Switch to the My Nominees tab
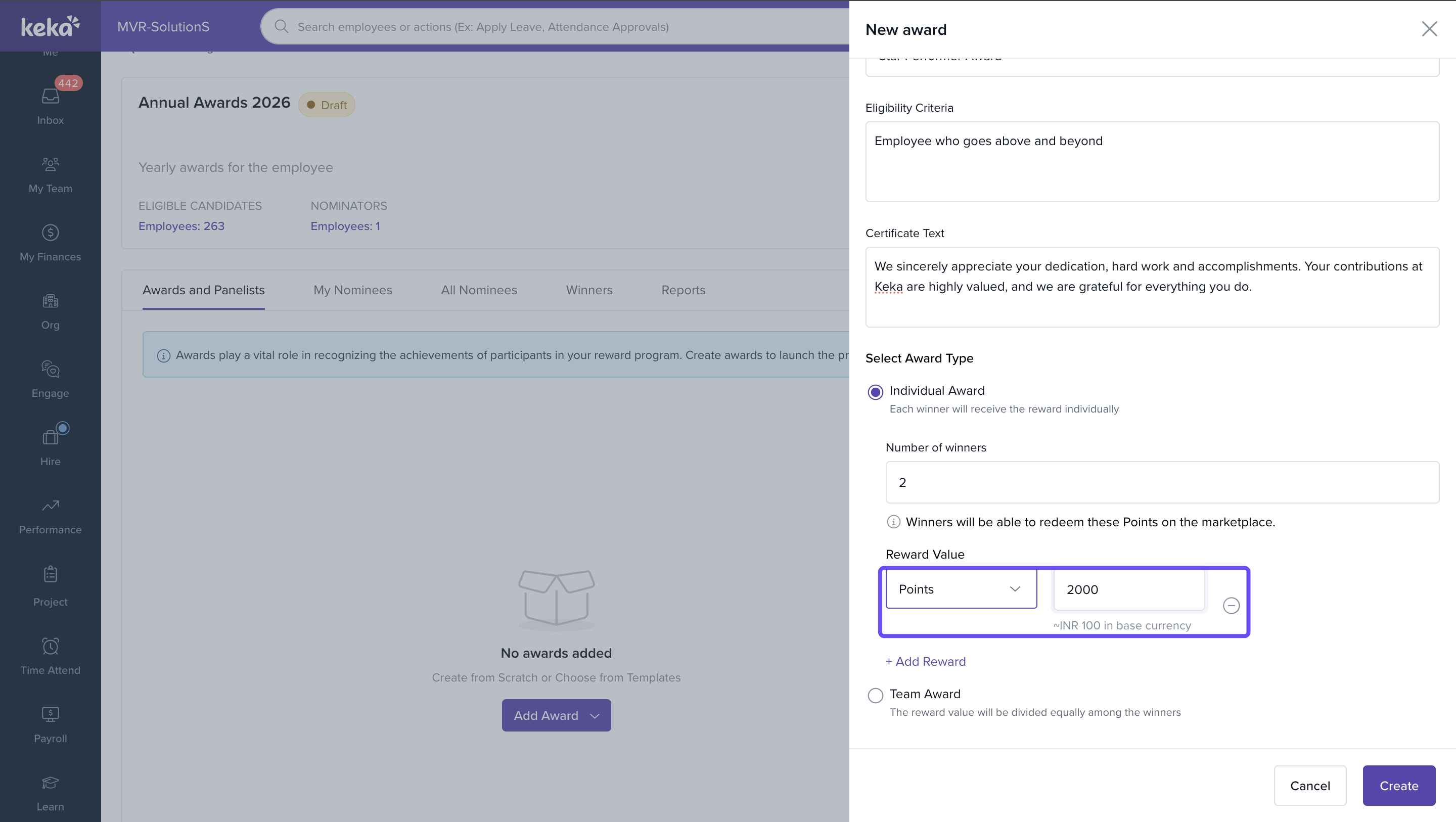1456x822 pixels. tap(353, 290)
